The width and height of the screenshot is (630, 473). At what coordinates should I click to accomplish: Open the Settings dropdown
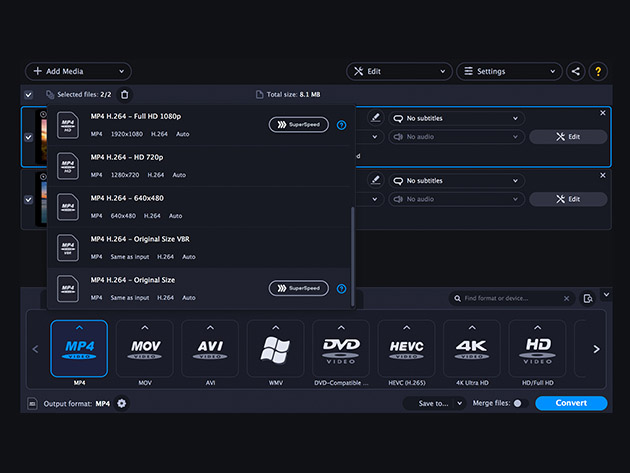point(509,72)
